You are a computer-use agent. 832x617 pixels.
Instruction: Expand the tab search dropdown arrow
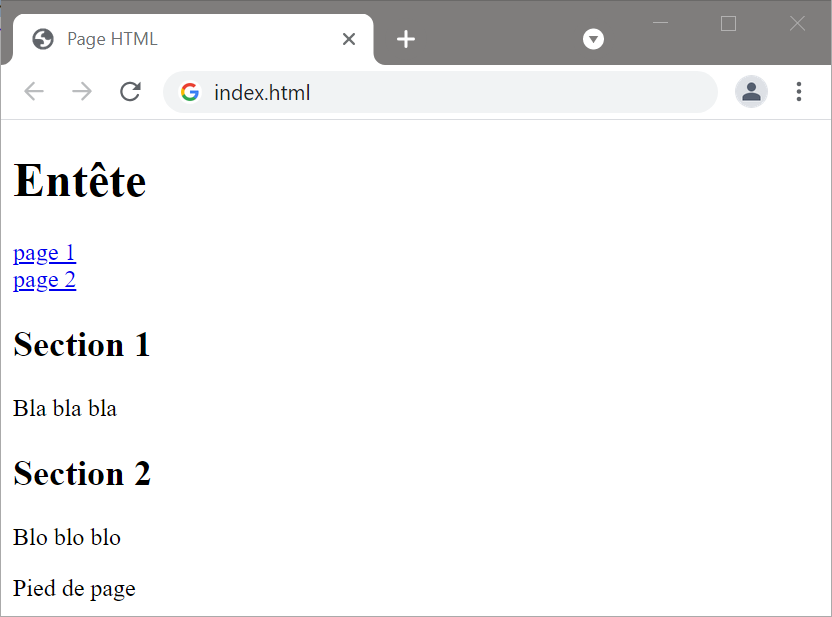[x=593, y=39]
